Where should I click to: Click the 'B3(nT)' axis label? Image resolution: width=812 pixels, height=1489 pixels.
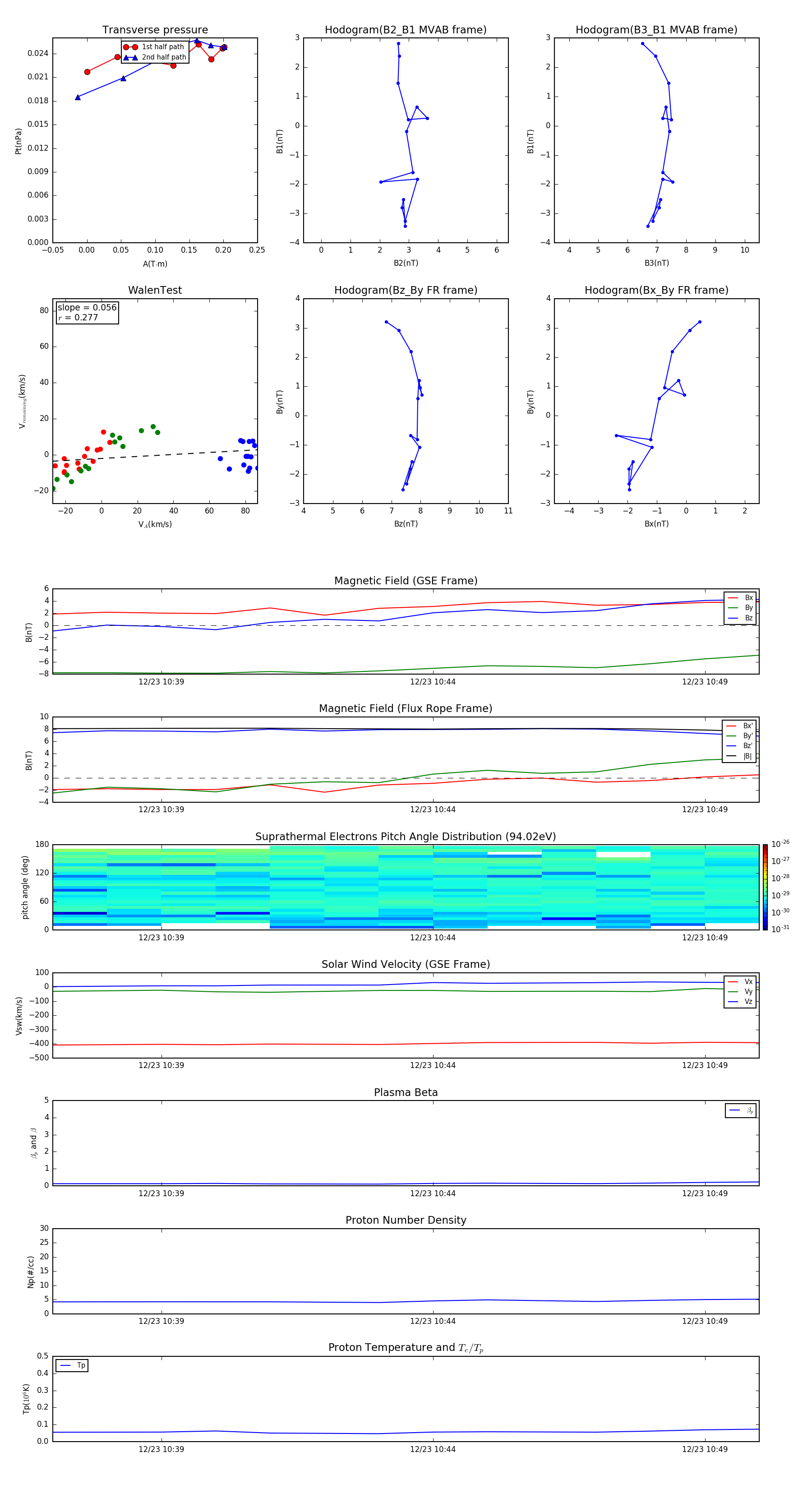coord(656,264)
